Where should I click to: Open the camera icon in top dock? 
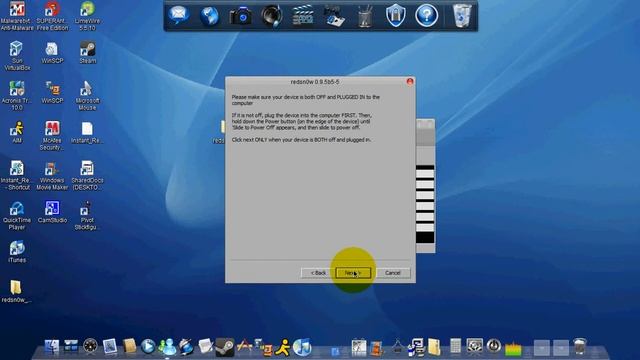240,16
